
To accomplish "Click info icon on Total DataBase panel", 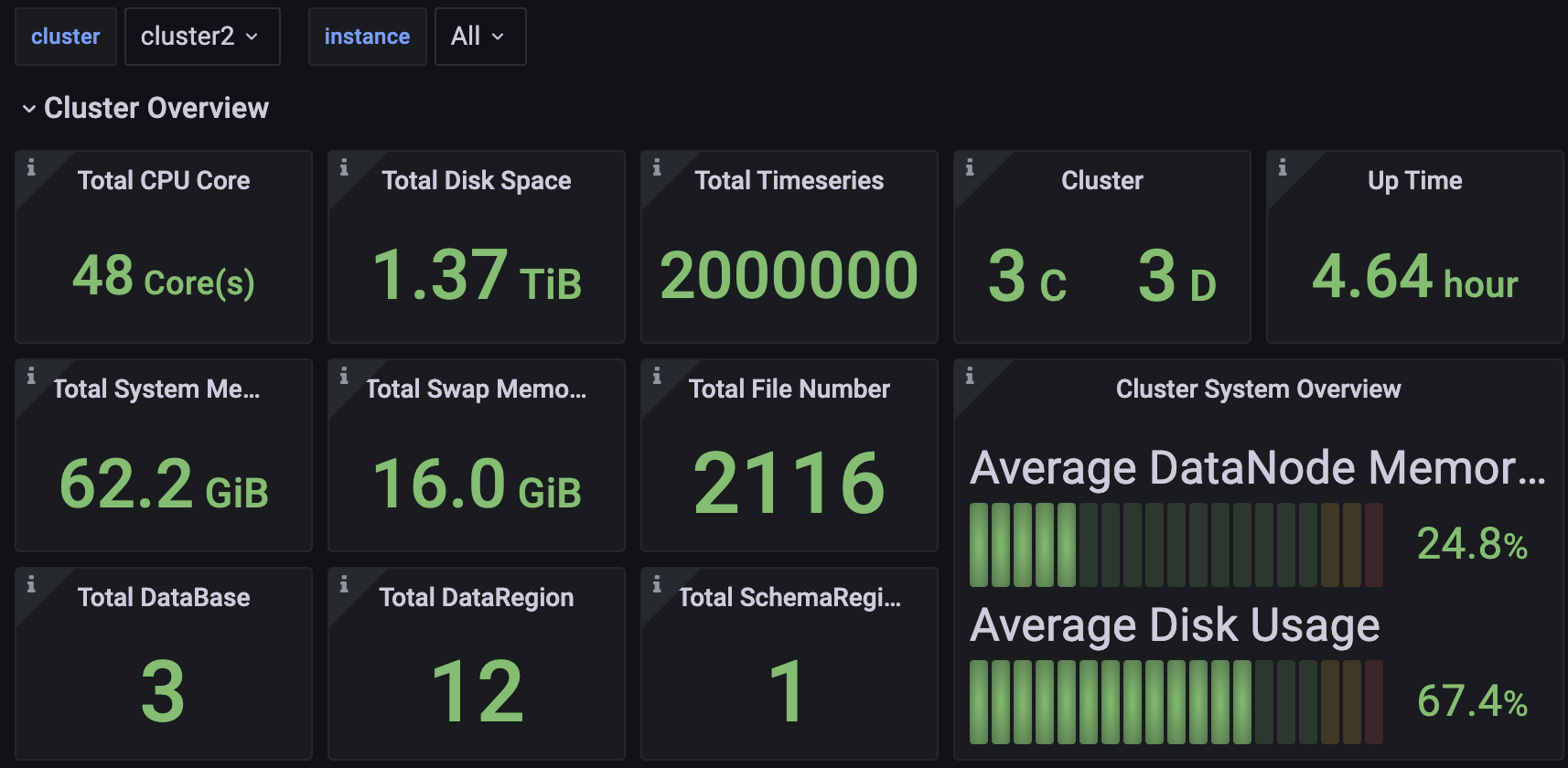I will pos(31,584).
